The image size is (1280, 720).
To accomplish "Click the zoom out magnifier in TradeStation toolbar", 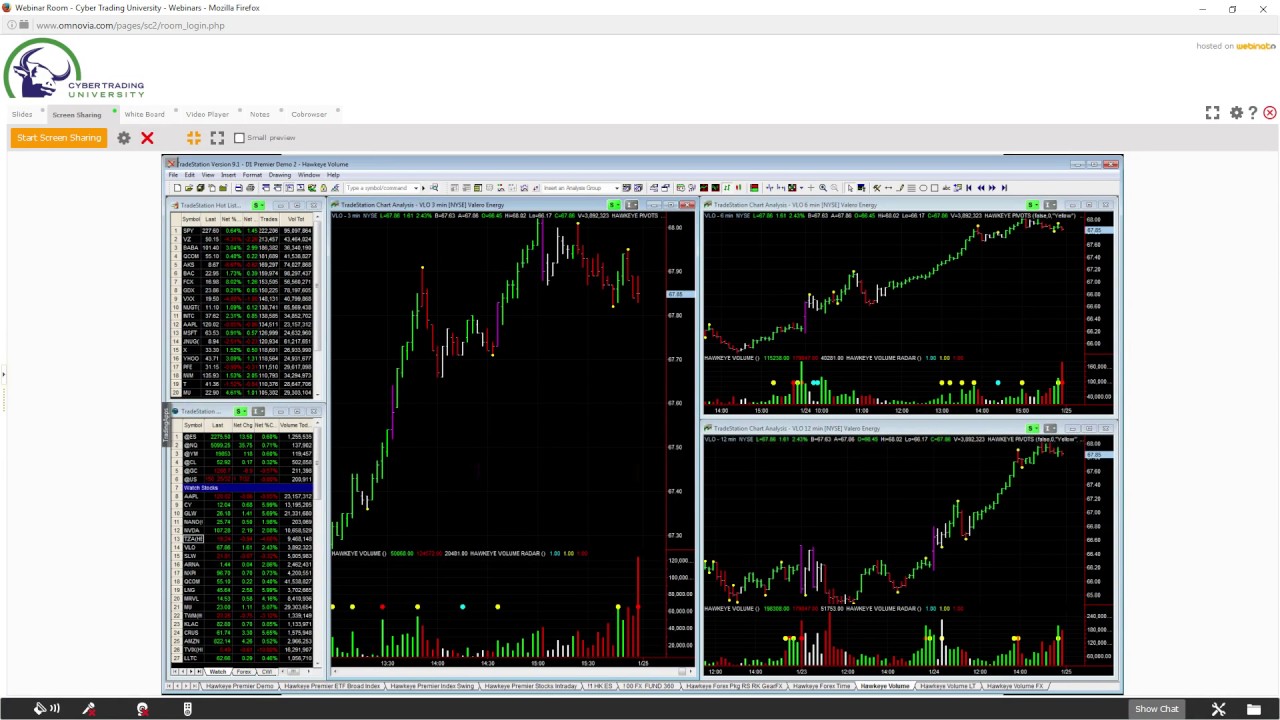I will point(834,188).
